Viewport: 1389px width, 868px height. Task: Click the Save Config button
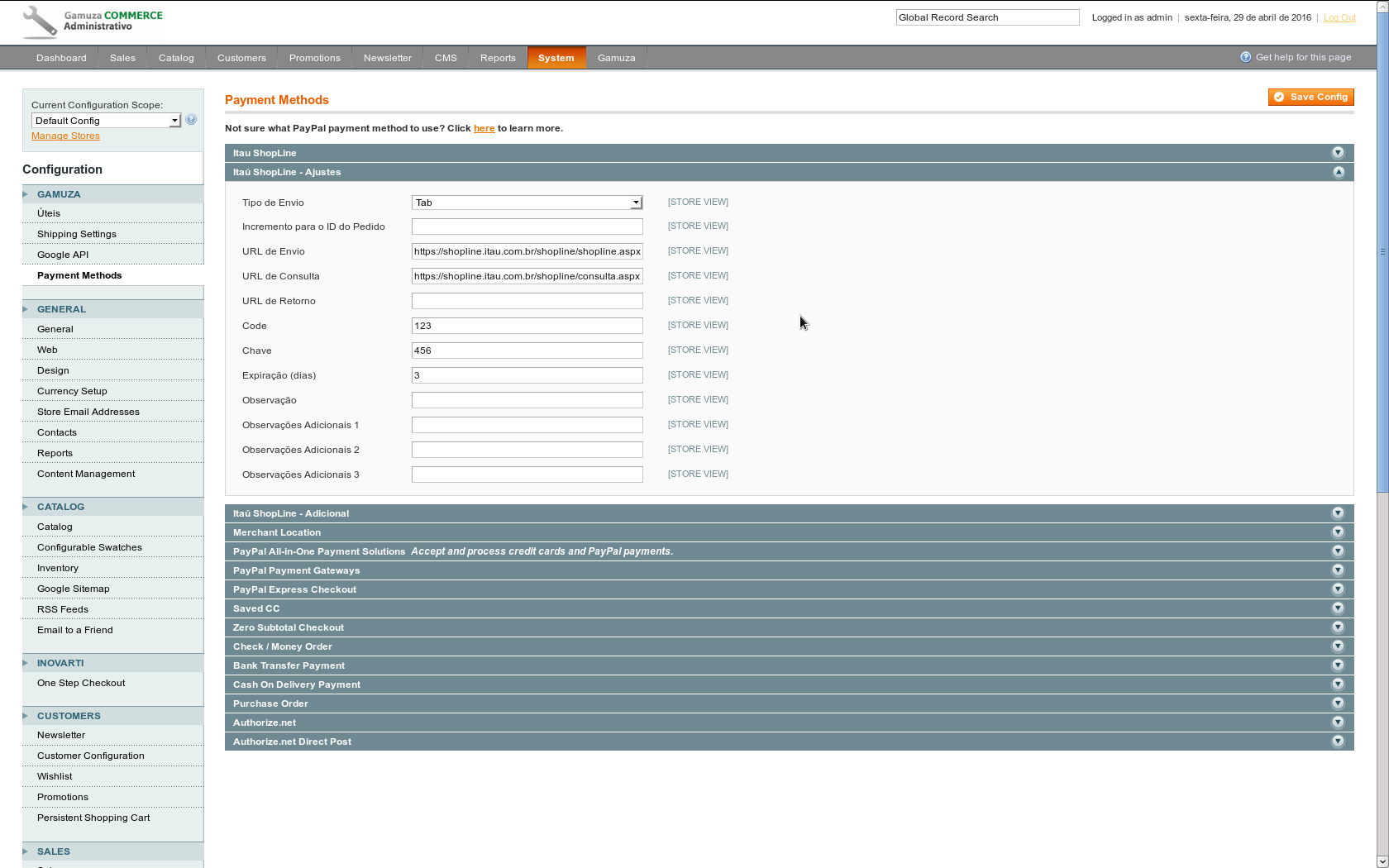tap(1311, 98)
